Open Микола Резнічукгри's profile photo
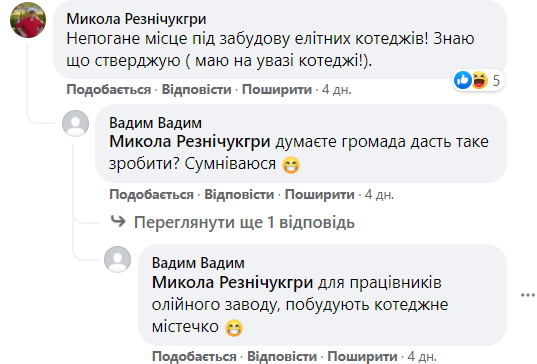The width and height of the screenshot is (537, 364). pyautogui.click(x=28, y=20)
